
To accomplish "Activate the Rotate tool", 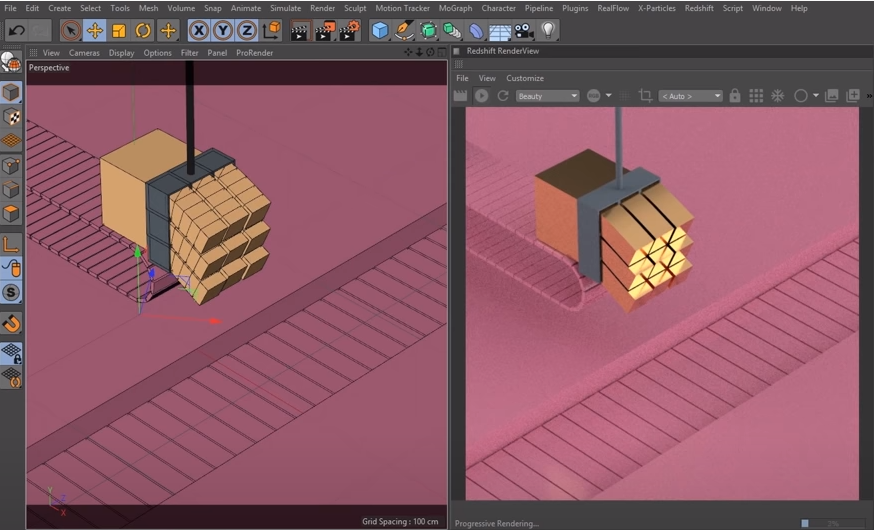I will click(143, 31).
